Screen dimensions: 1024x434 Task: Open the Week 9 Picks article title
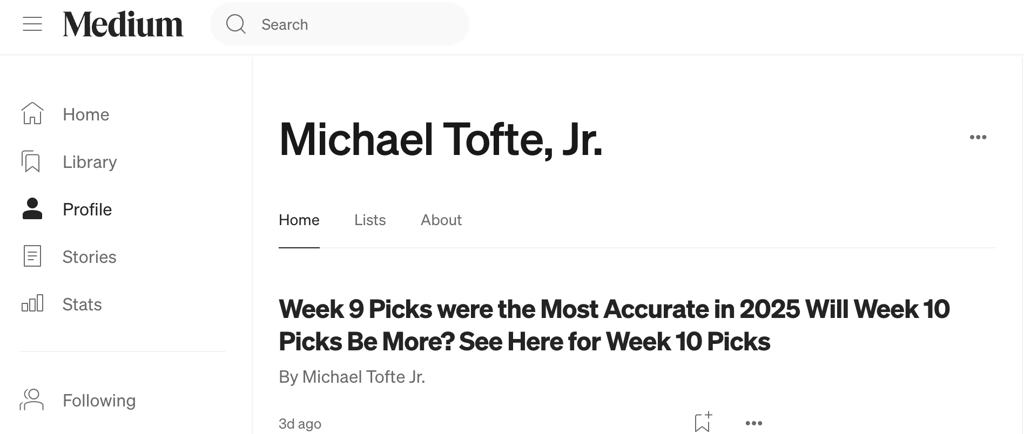[x=613, y=325]
